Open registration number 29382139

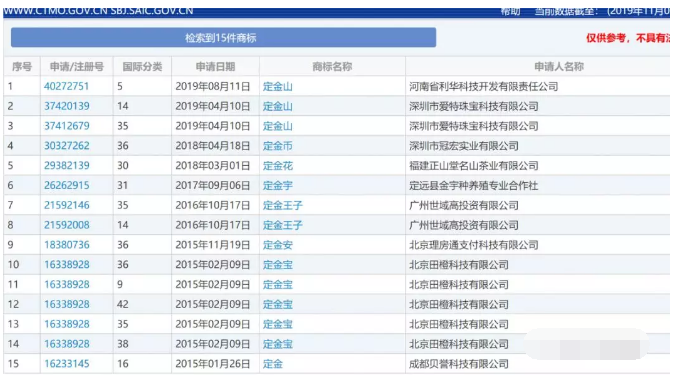(66, 165)
